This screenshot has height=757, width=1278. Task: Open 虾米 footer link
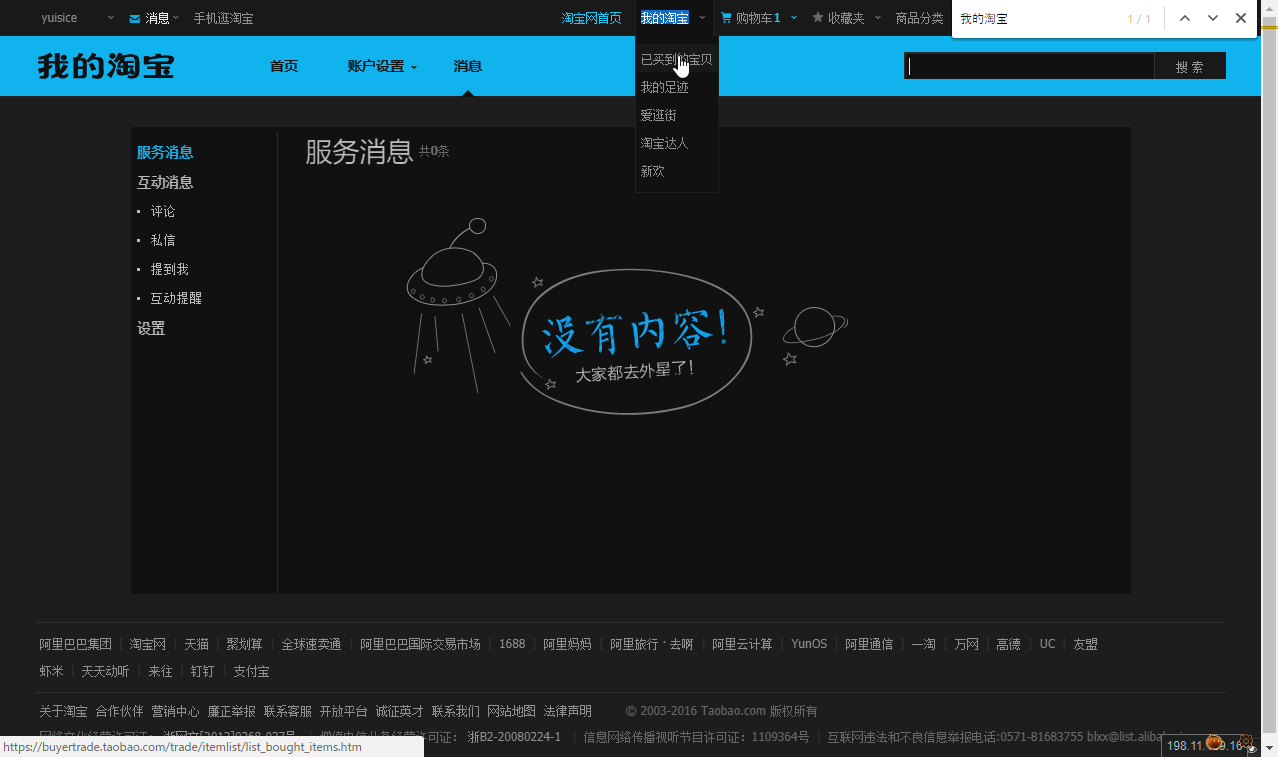(51, 671)
